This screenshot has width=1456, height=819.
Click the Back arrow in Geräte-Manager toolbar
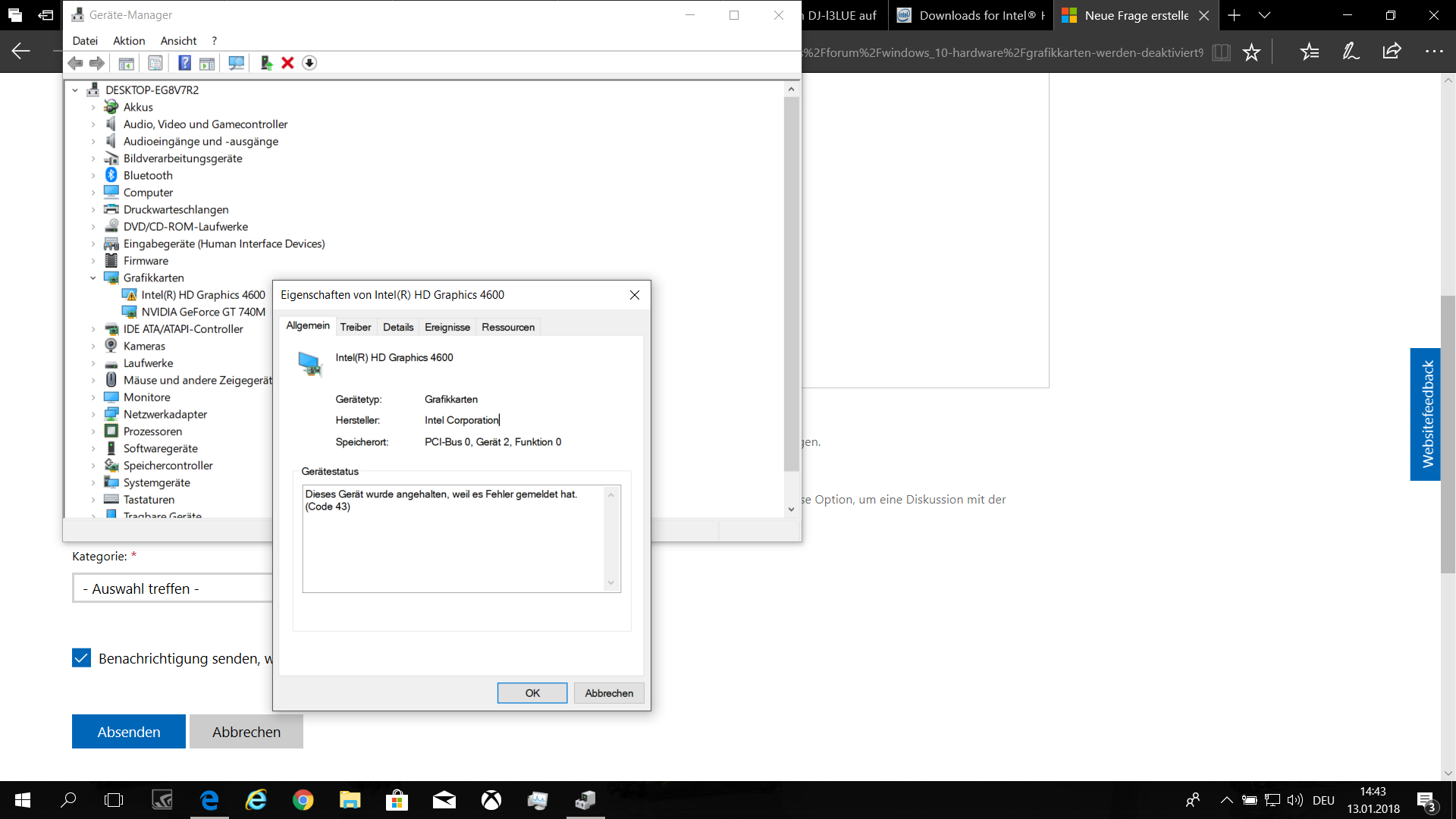click(x=75, y=63)
